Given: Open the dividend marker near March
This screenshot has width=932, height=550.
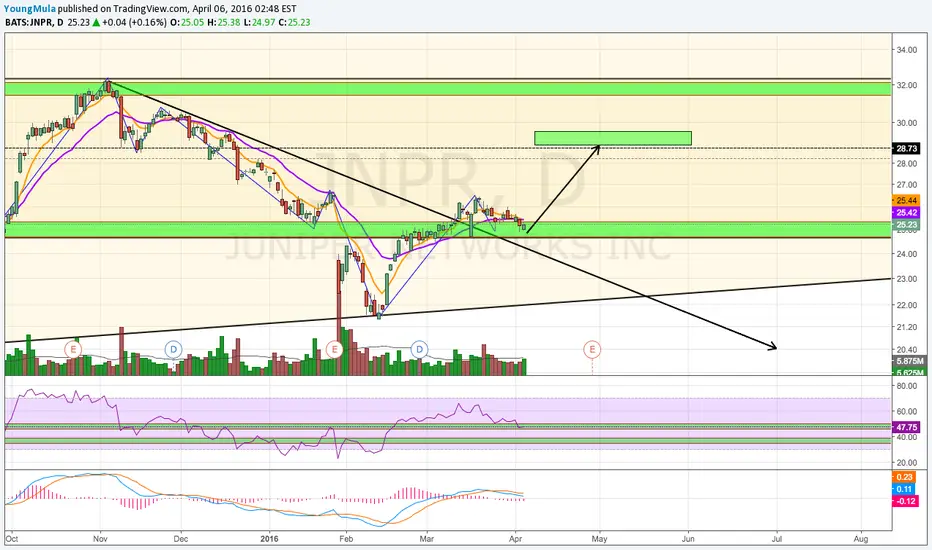Looking at the screenshot, I should tap(420, 349).
